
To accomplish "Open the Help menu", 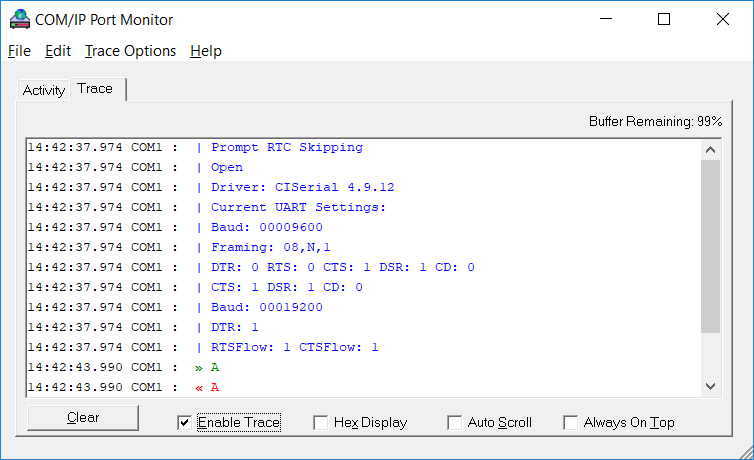I will (206, 51).
